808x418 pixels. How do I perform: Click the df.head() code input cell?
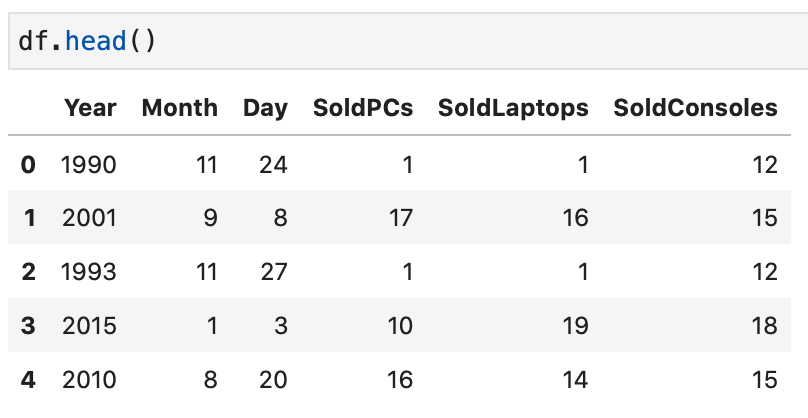400,43
